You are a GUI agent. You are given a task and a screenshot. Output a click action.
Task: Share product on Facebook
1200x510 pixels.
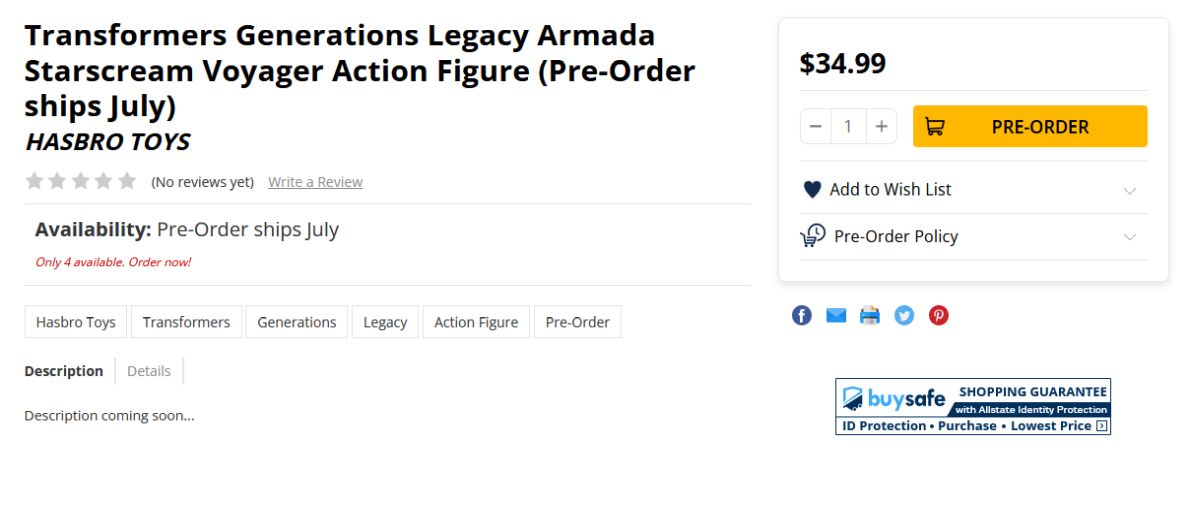[802, 316]
